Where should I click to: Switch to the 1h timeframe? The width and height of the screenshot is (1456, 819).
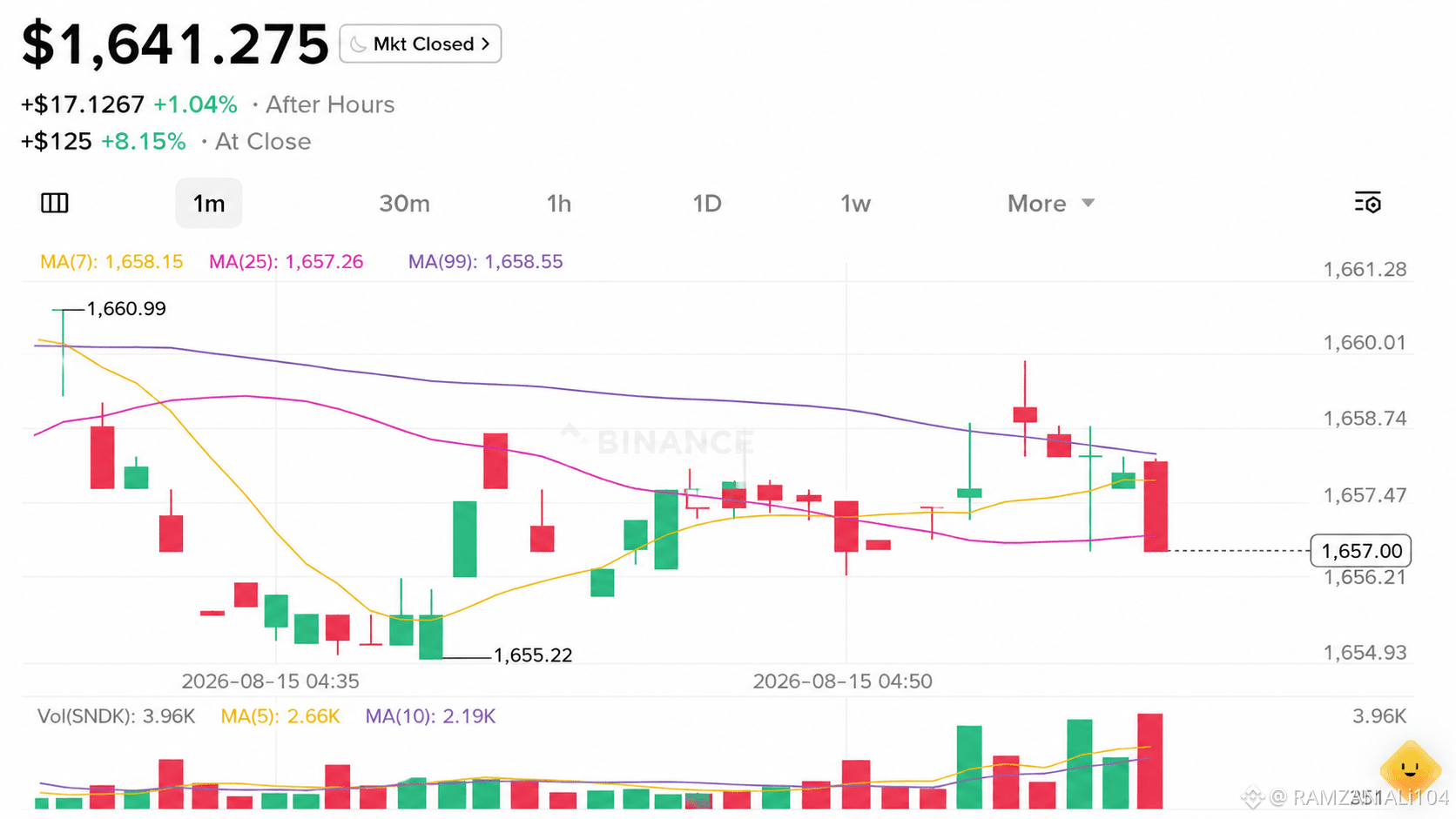(x=559, y=204)
